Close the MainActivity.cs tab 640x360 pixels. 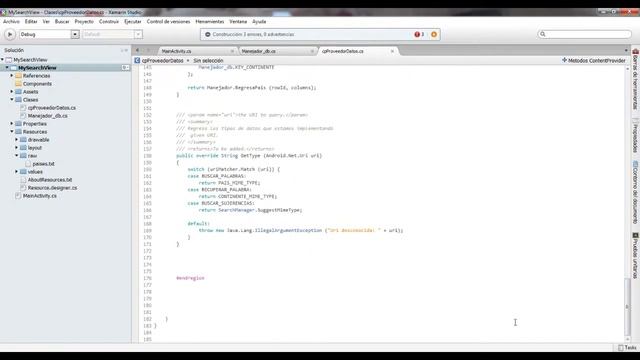232,51
